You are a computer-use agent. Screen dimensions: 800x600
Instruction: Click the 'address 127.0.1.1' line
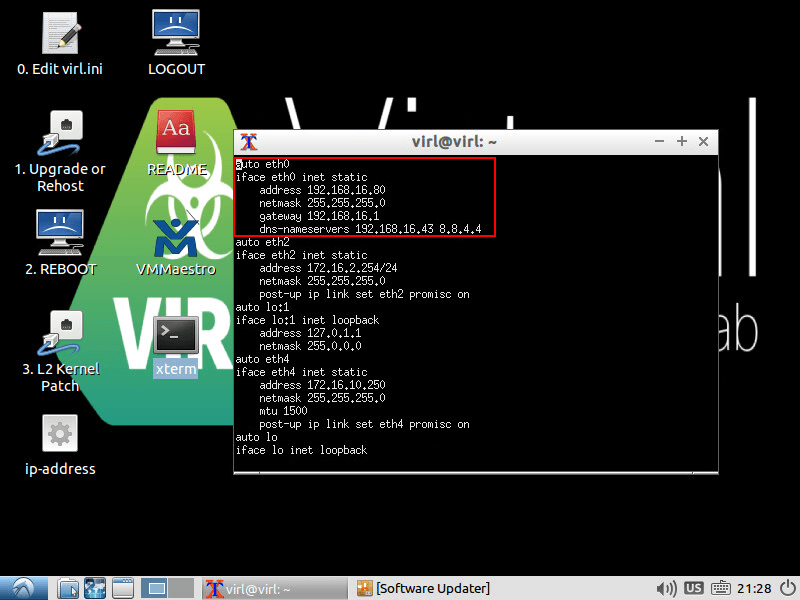[x=310, y=333]
